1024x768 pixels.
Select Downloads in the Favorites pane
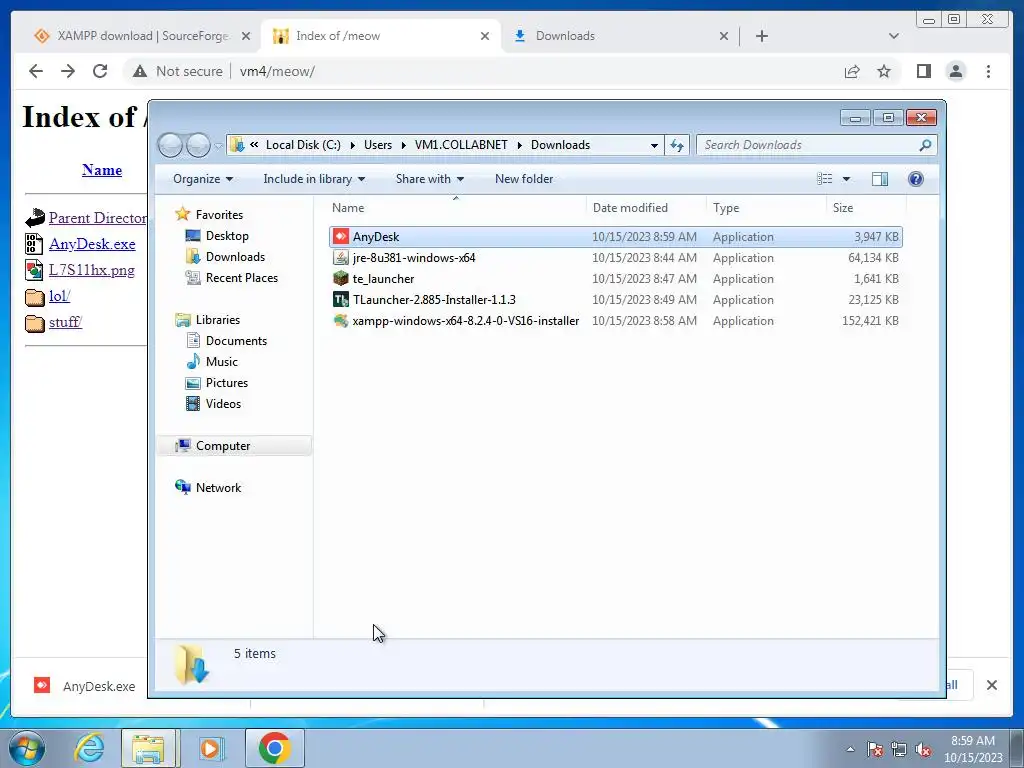pos(235,257)
